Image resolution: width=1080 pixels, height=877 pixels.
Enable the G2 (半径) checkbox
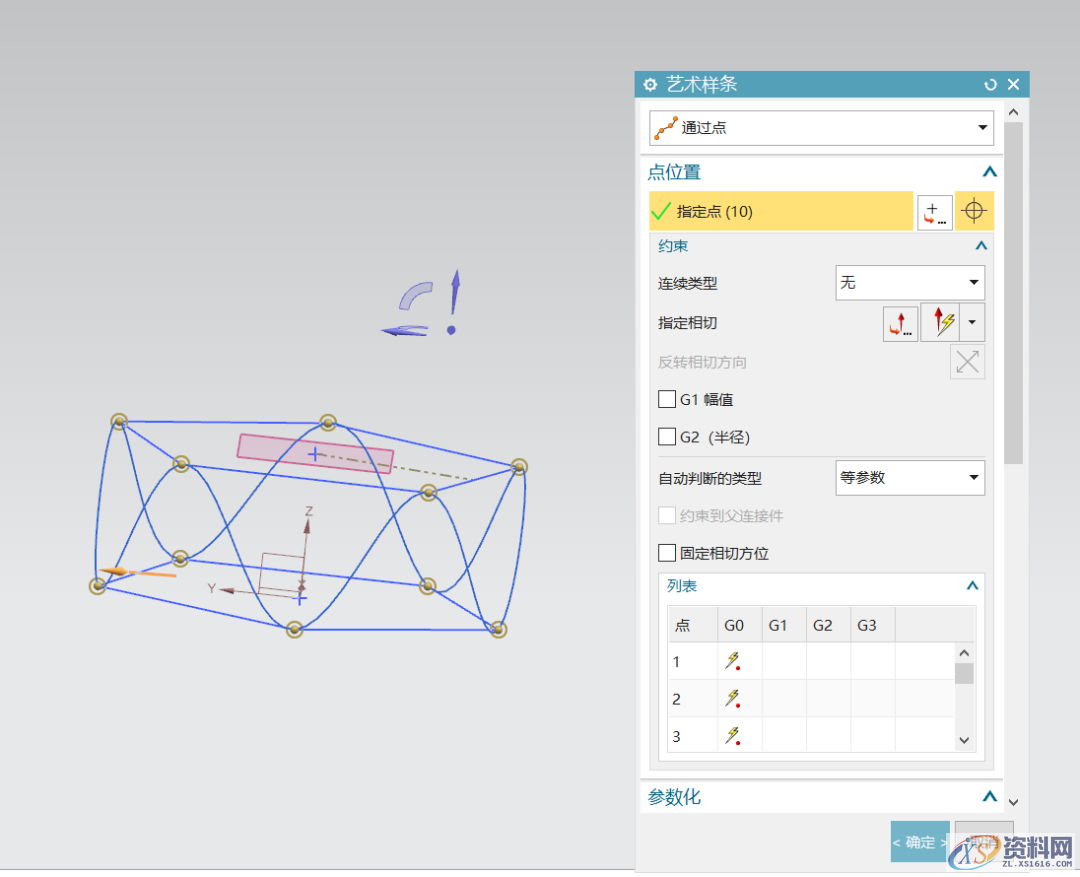click(667, 436)
